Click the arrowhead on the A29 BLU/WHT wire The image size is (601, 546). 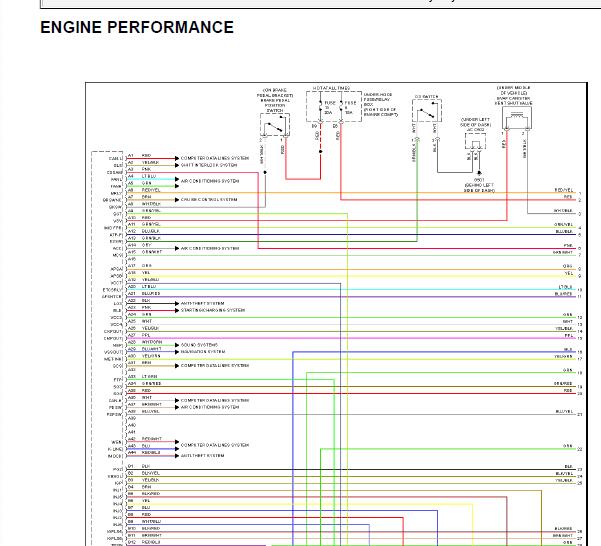click(x=177, y=352)
